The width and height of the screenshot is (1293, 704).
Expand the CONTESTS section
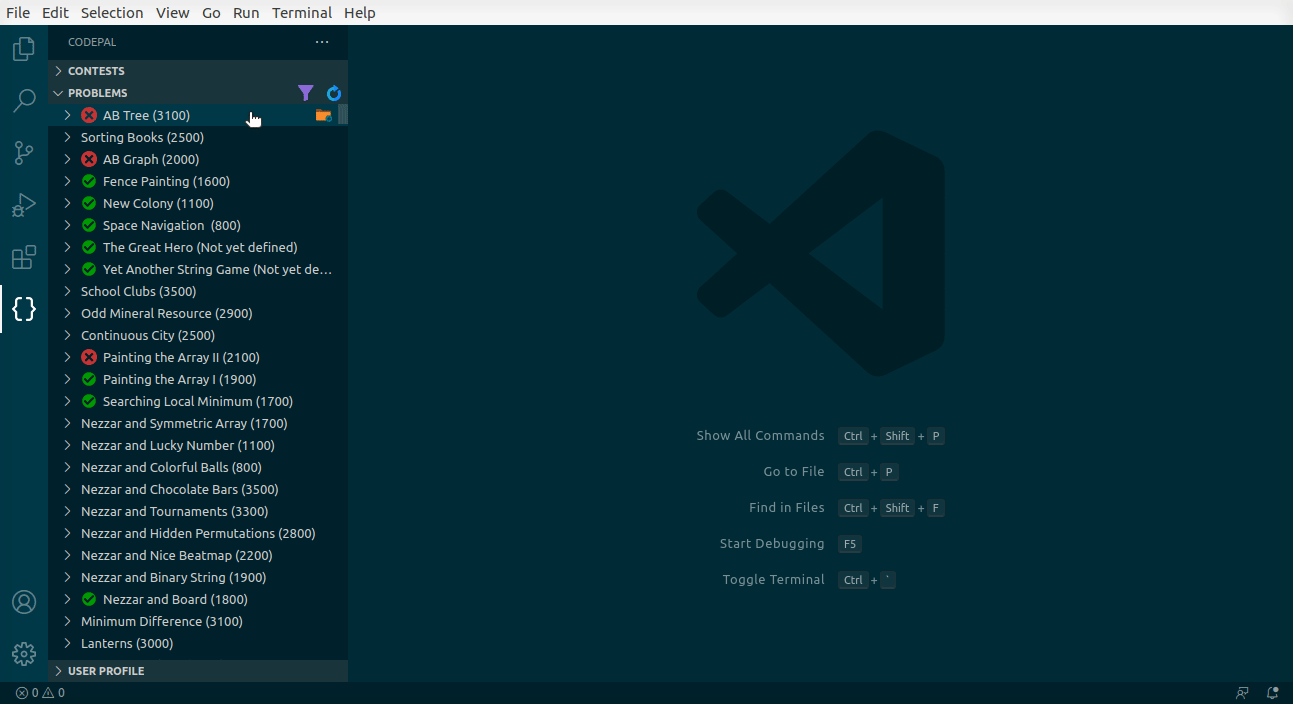pyautogui.click(x=96, y=71)
